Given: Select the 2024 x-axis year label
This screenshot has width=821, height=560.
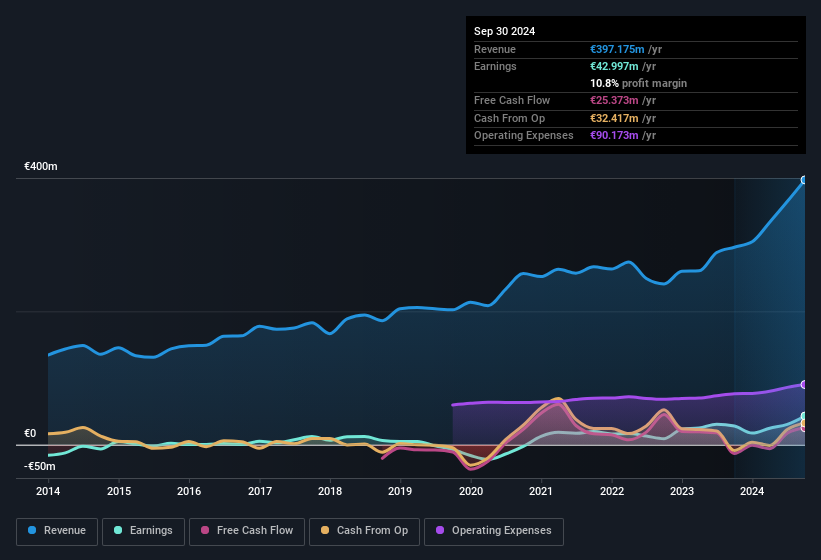Looking at the screenshot, I should coord(752,491).
